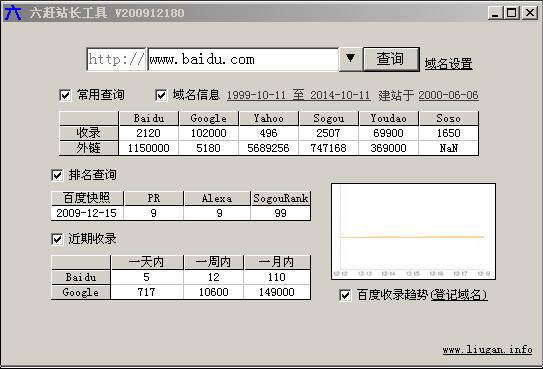Viewport: 543px width, 369px height.
Task: Click the snapshot date 2009-12-15
Action: (x=87, y=213)
